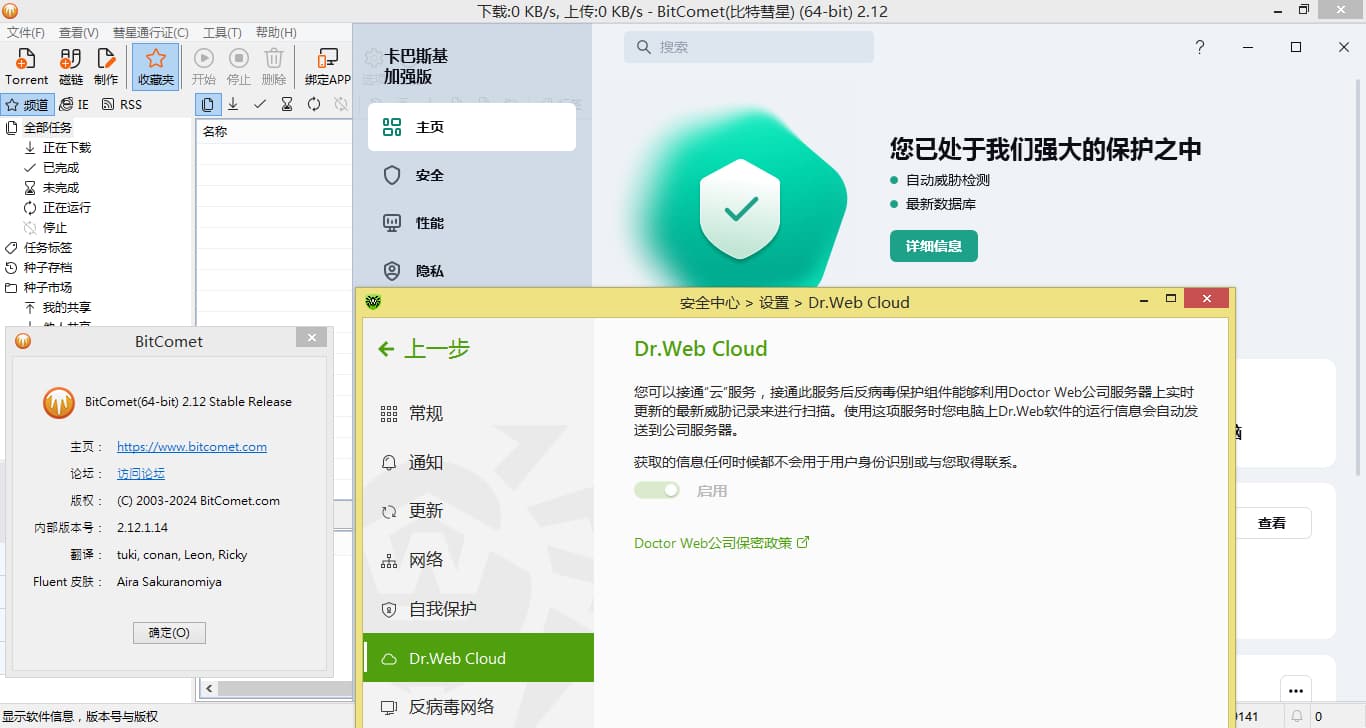Click the 绑定APP toolbar button
This screenshot has width=1366, height=728.
pyautogui.click(x=328, y=67)
